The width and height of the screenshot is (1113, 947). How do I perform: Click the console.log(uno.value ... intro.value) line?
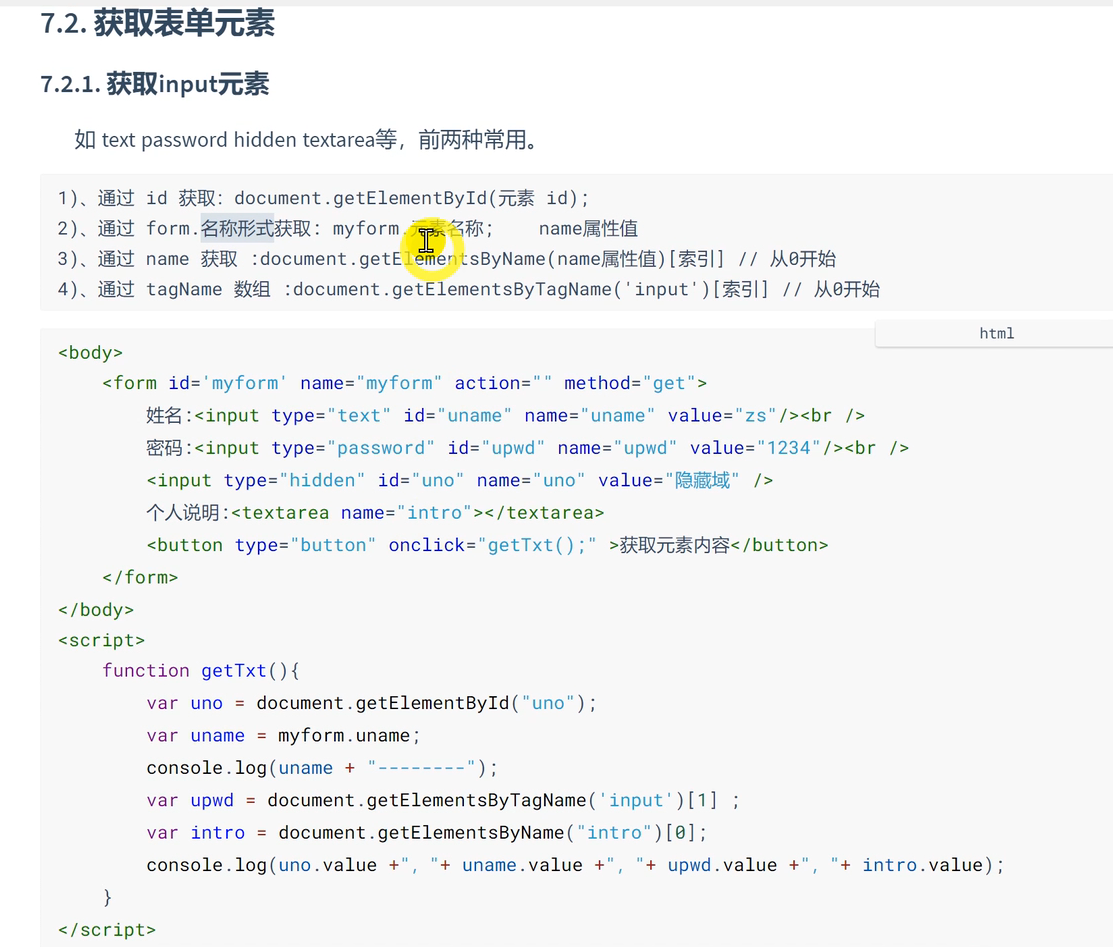coord(576,865)
